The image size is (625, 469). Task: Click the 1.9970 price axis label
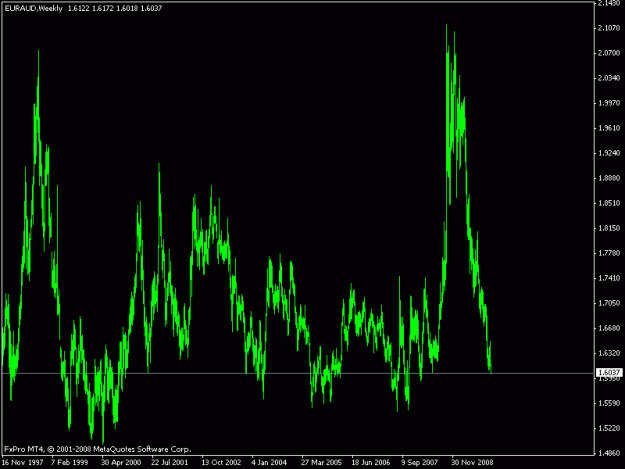tap(609, 103)
